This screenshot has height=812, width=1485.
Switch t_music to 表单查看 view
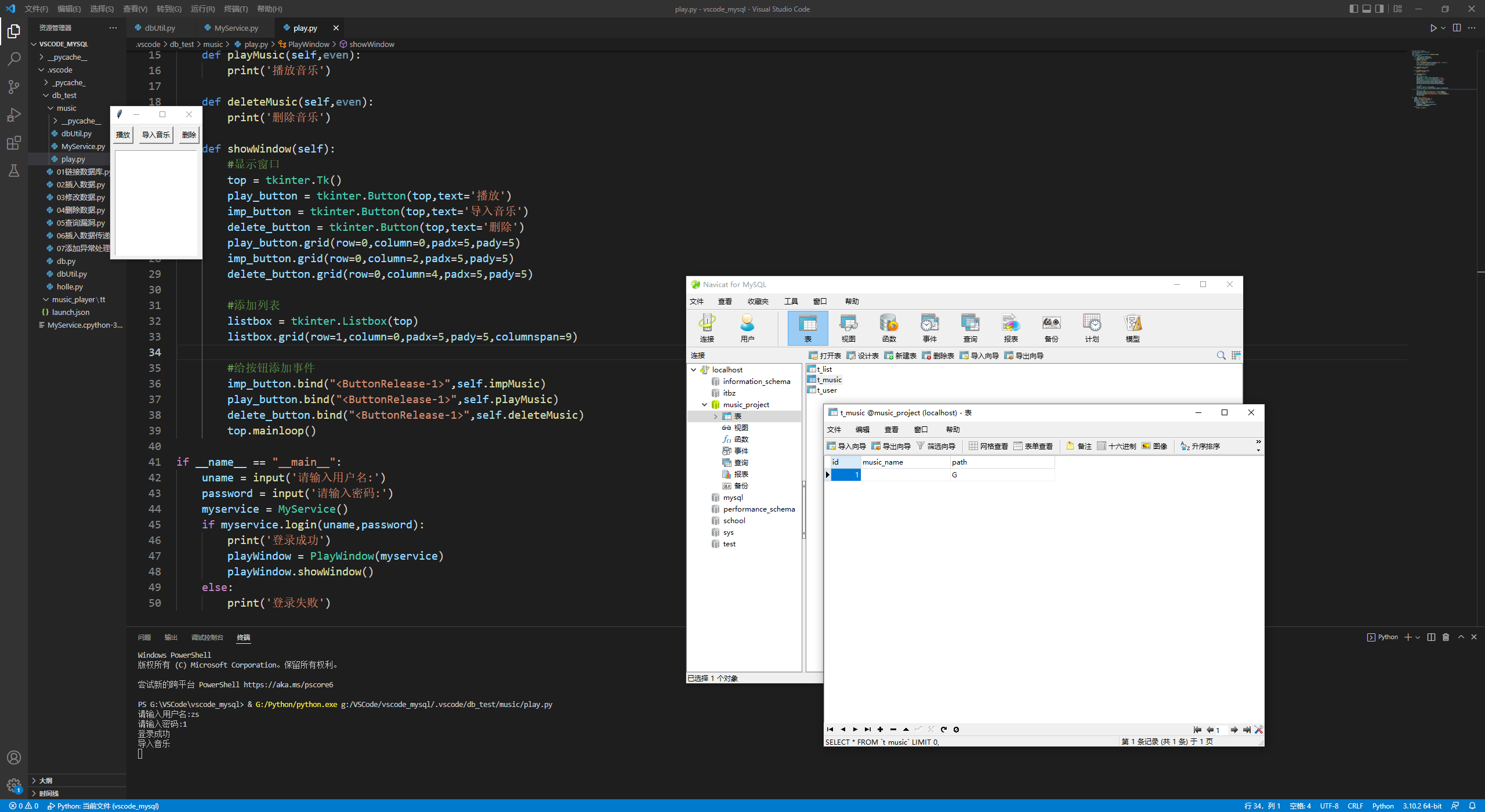tap(1033, 446)
